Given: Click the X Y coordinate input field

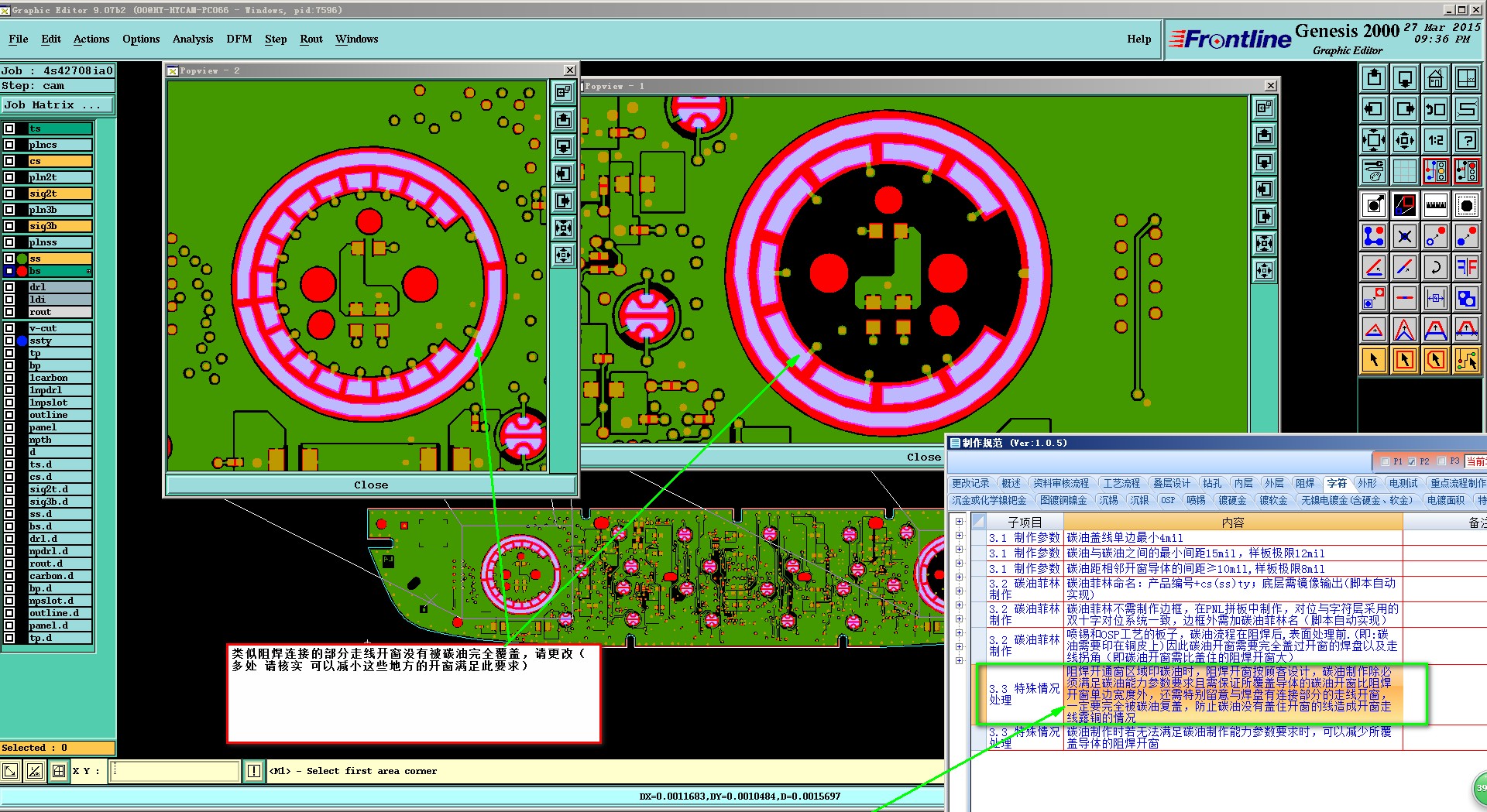Looking at the screenshot, I should coord(174,771).
